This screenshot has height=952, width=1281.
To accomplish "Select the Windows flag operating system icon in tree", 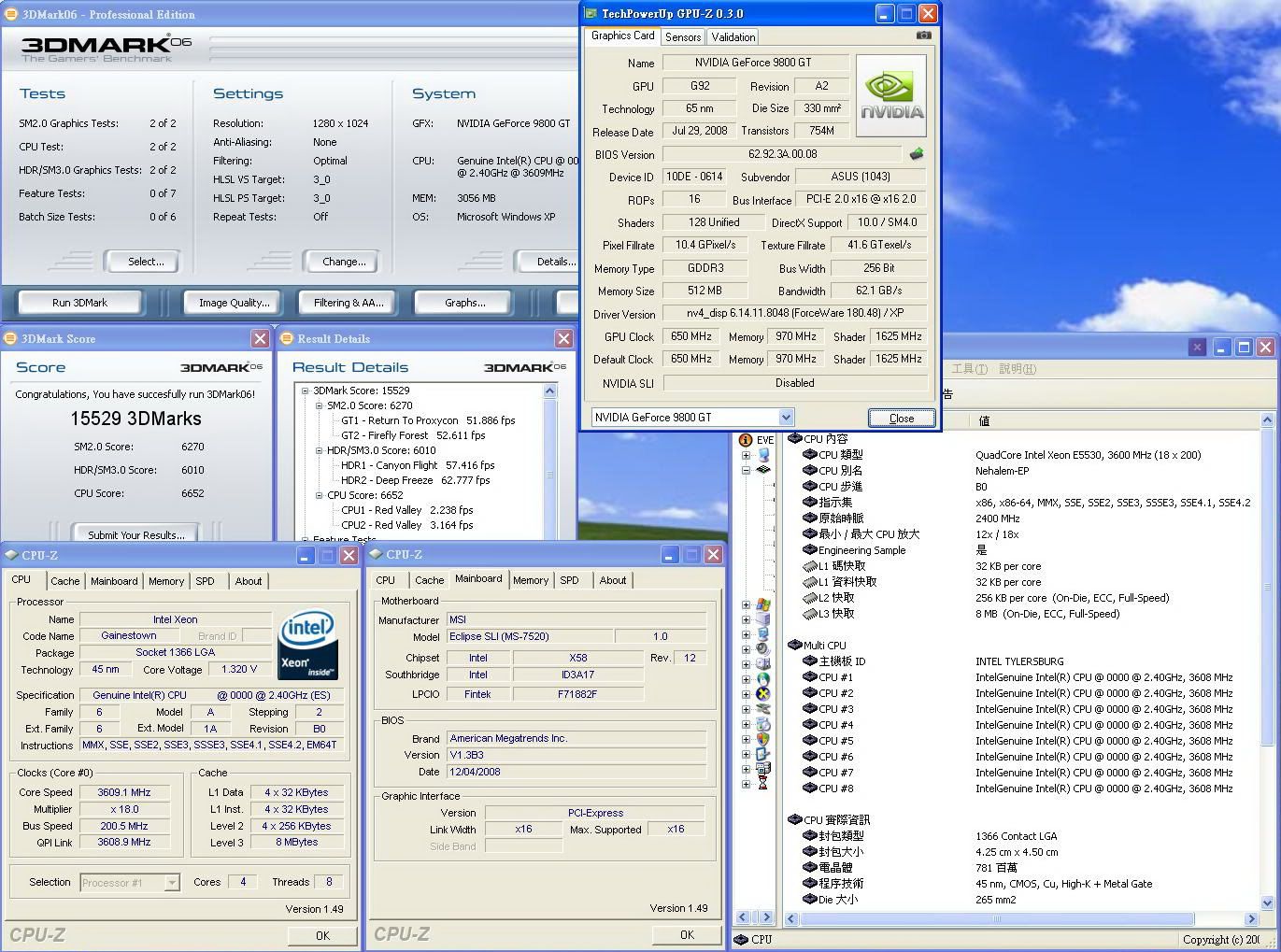I will click(x=763, y=604).
